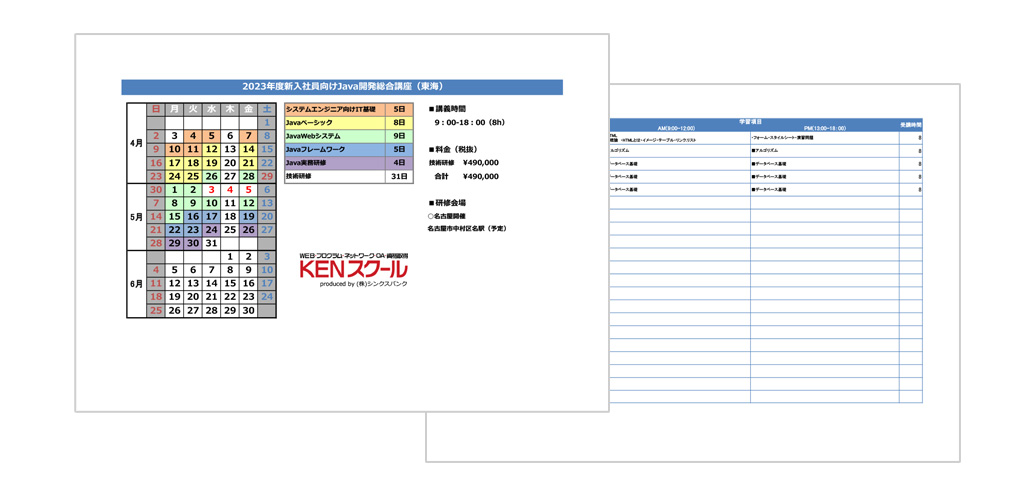The width and height of the screenshot is (1036, 496).
Task: Select the 'Java実務研修' legend row
Action: [349, 163]
